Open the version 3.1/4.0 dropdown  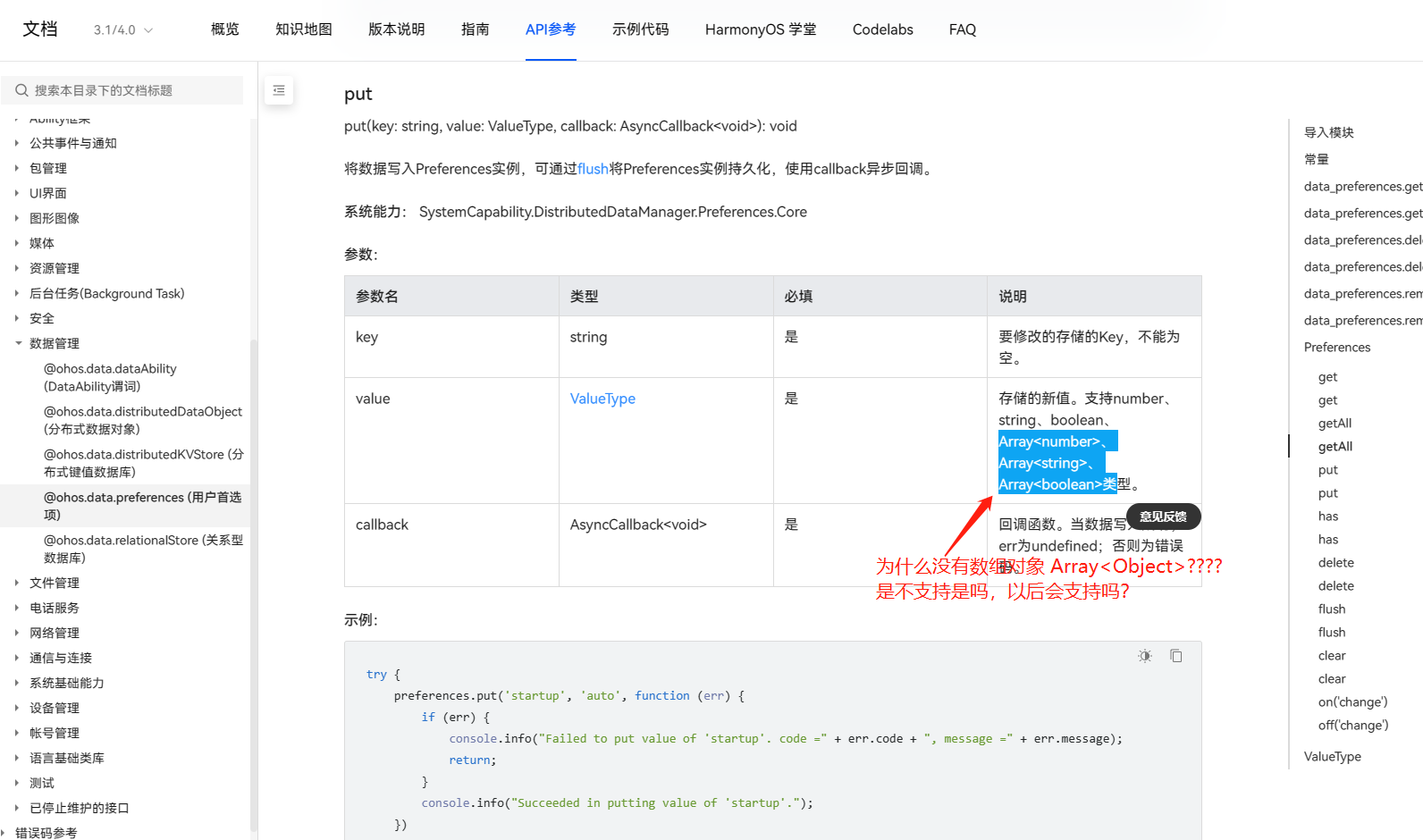123,29
